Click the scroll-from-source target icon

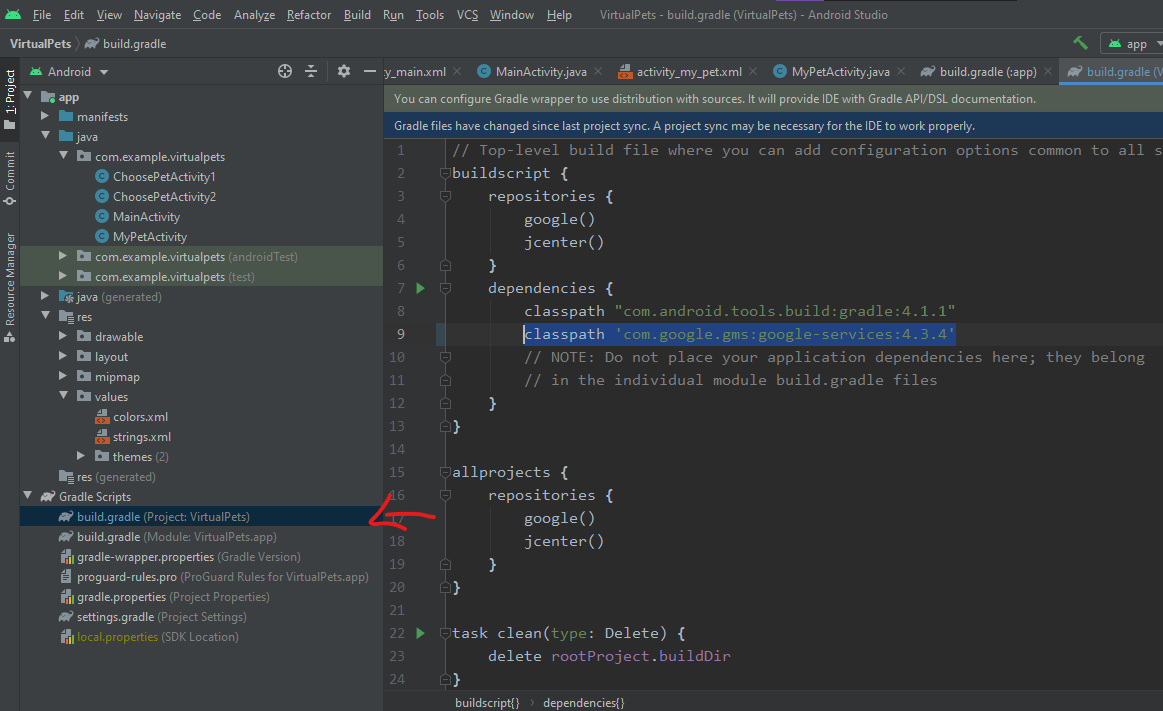pyautogui.click(x=285, y=71)
